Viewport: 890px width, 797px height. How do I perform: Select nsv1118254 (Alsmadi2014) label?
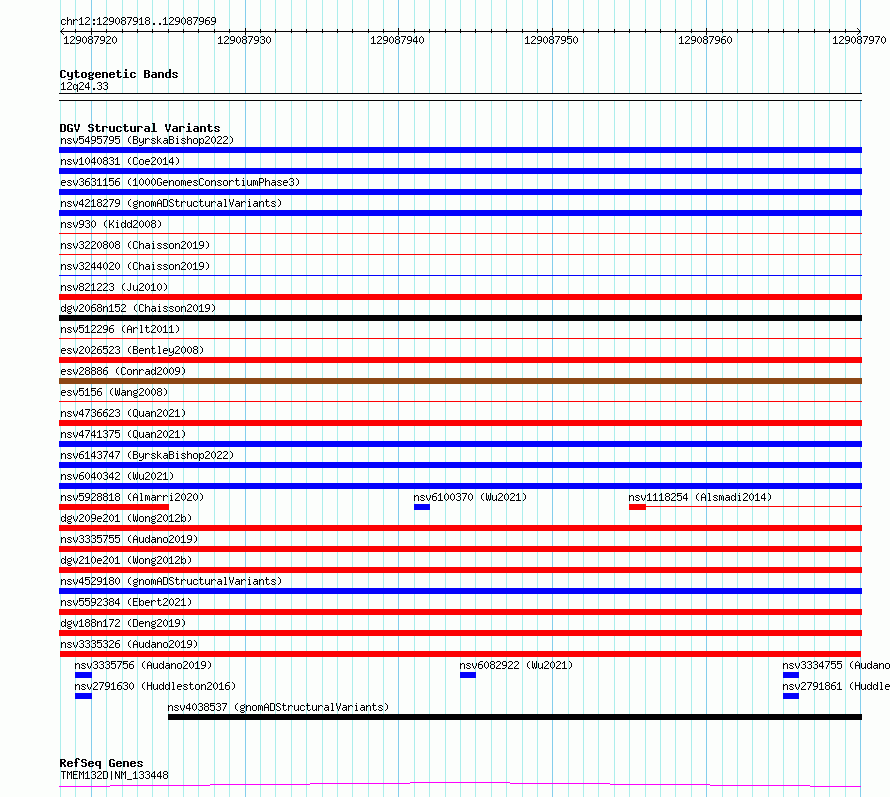[x=700, y=497]
